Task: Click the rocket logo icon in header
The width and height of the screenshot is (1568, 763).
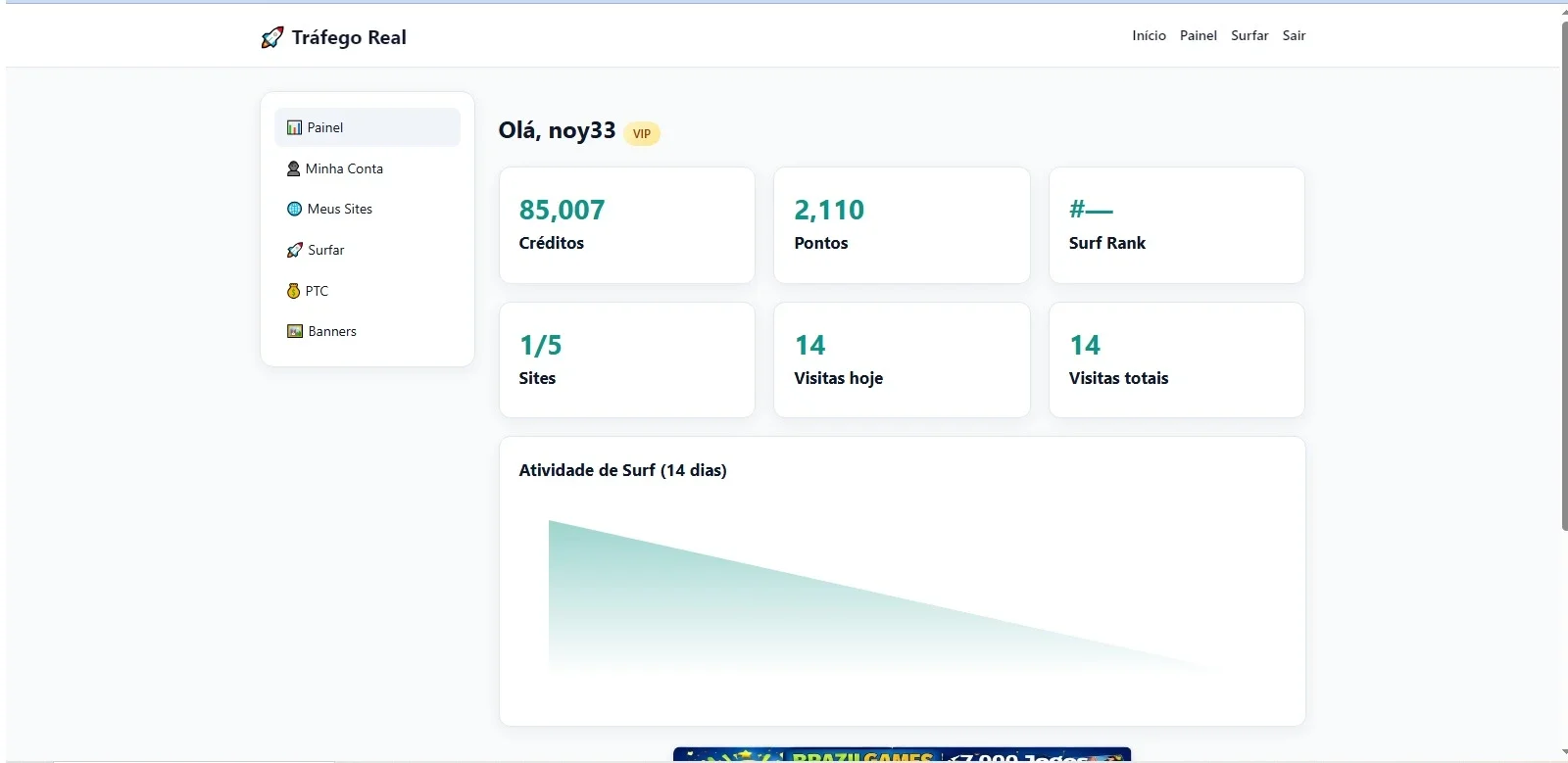Action: [x=272, y=37]
